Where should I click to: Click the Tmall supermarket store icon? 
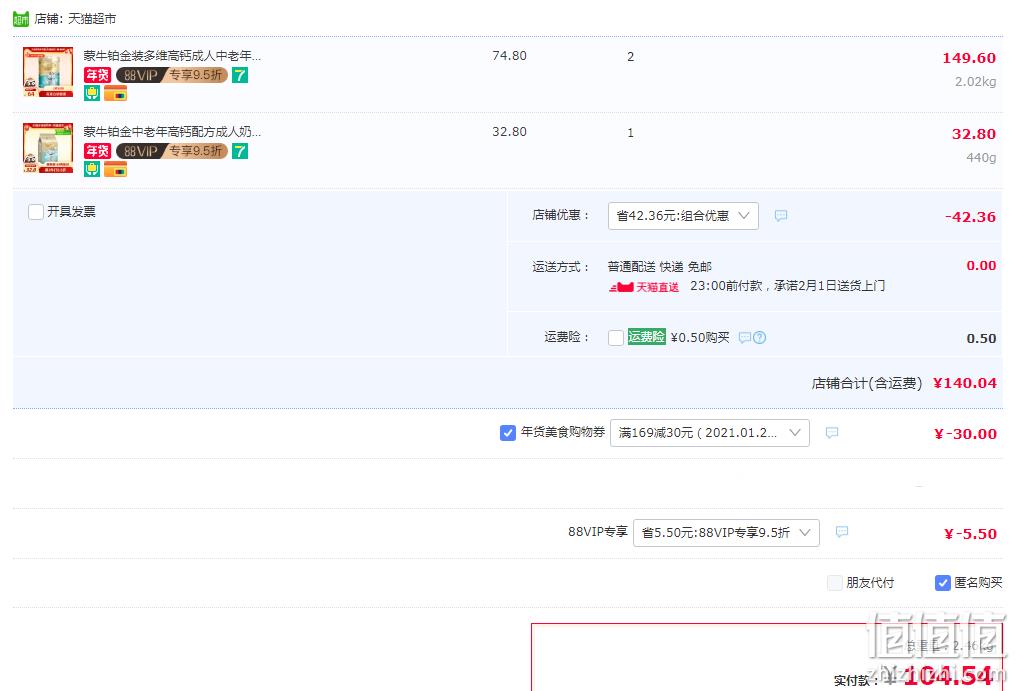(21, 19)
